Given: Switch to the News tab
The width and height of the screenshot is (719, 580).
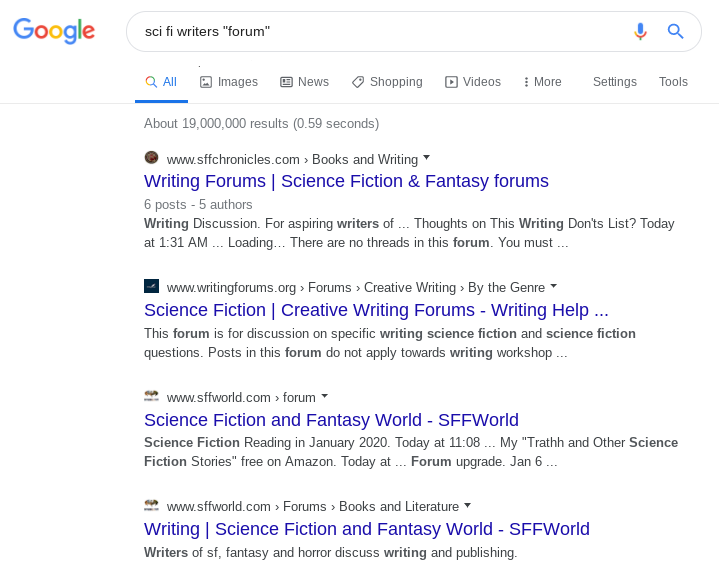Looking at the screenshot, I should pyautogui.click(x=304, y=82).
